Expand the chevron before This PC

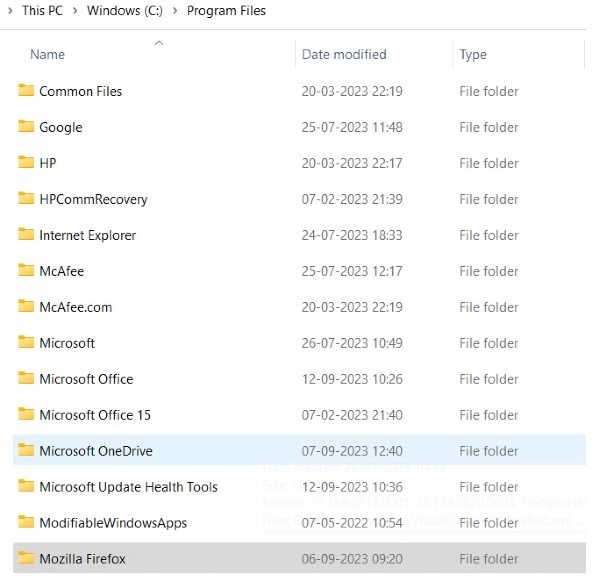tap(10, 11)
